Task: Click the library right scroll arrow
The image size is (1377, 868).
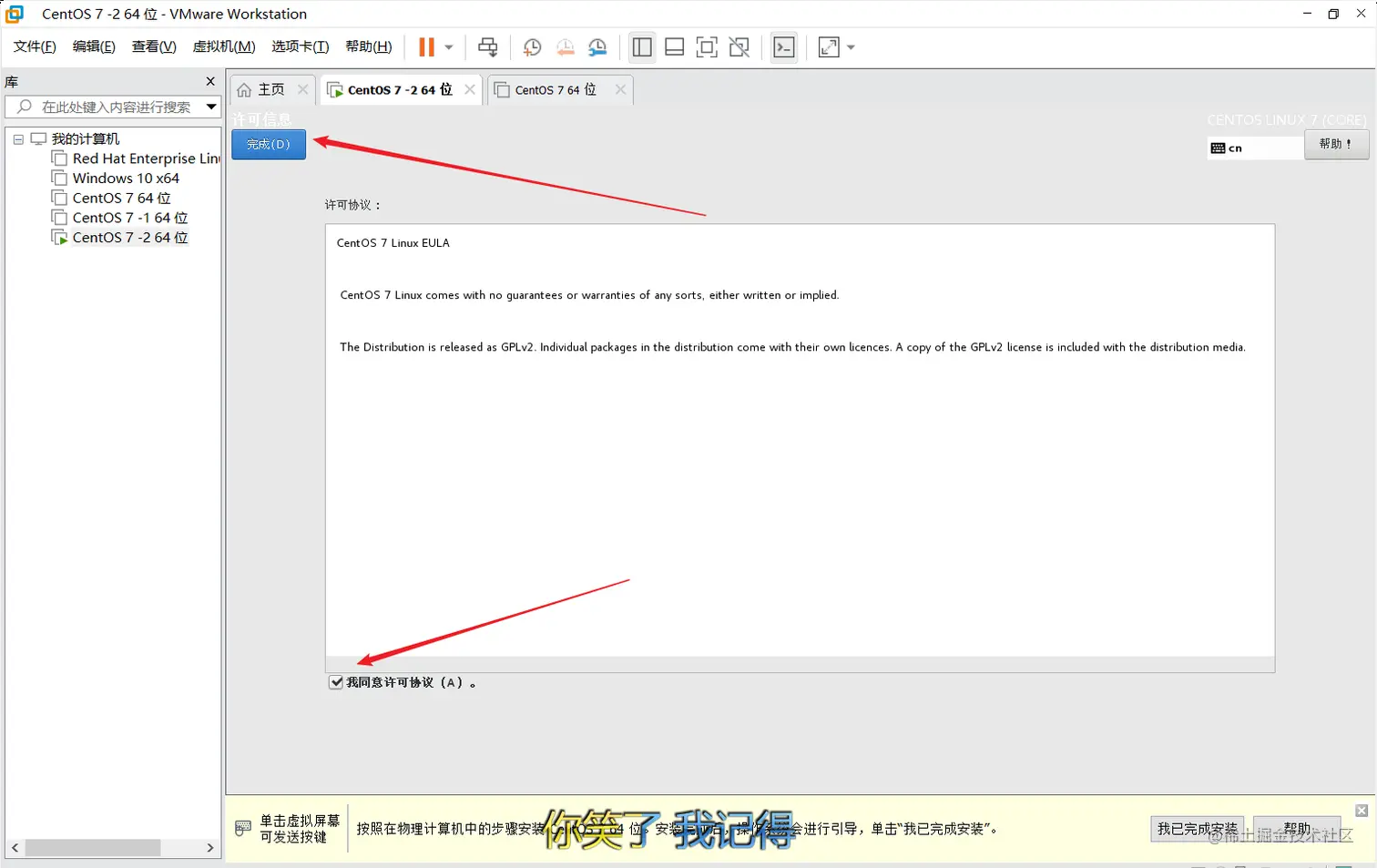Action: click(x=210, y=848)
